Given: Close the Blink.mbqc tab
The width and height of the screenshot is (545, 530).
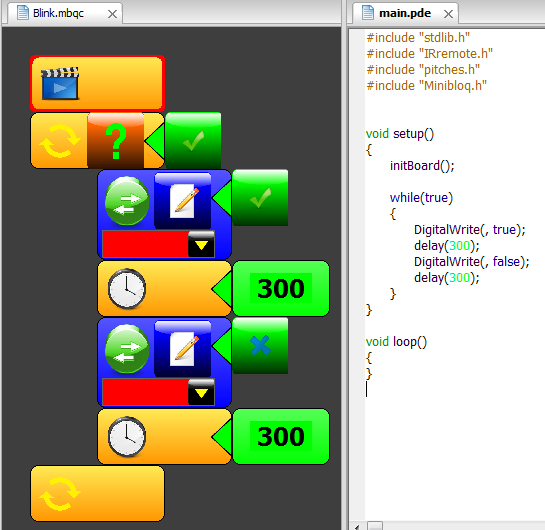Looking at the screenshot, I should coord(112,14).
